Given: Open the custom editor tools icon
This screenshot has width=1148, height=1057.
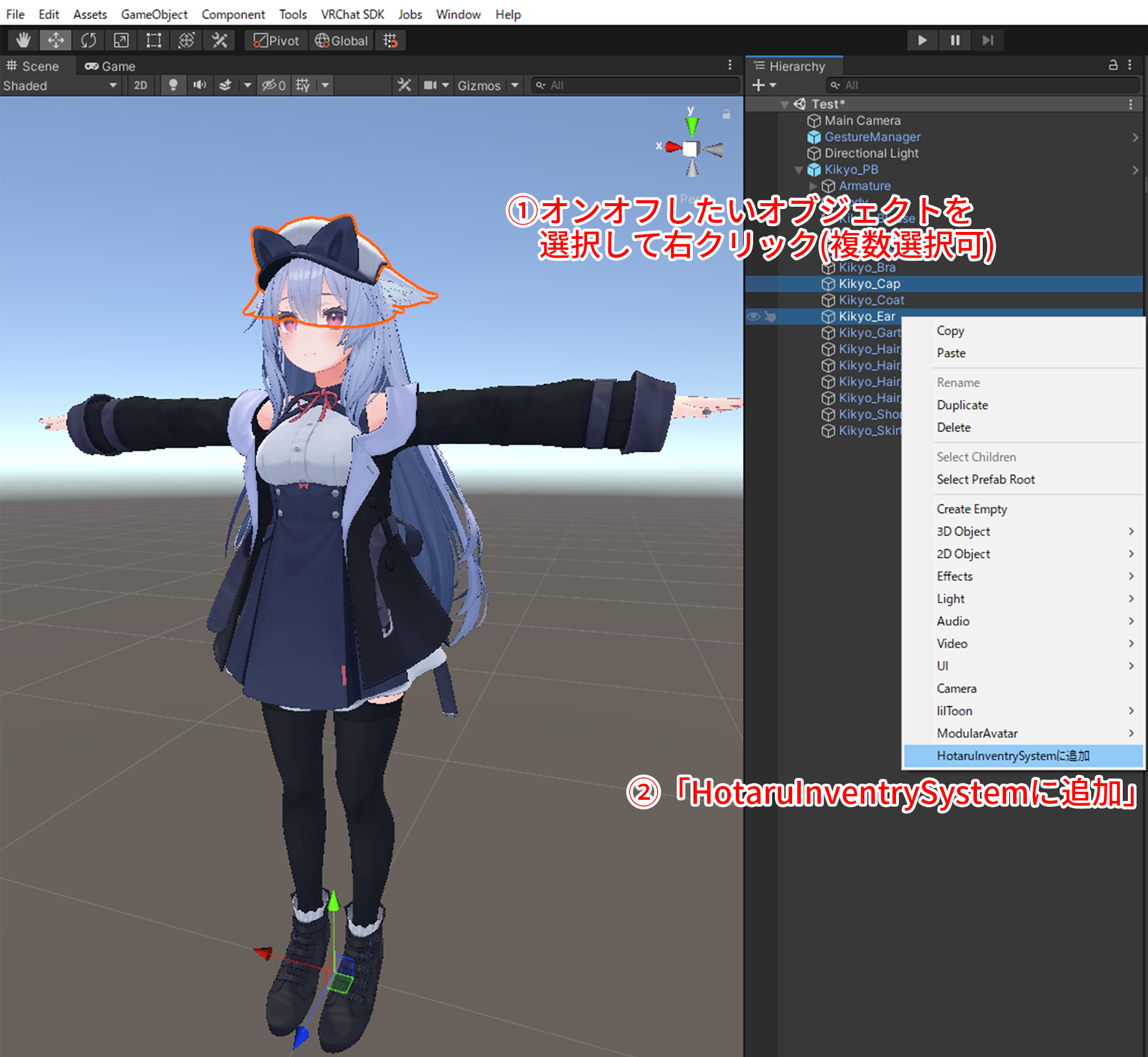Looking at the screenshot, I should 219,40.
